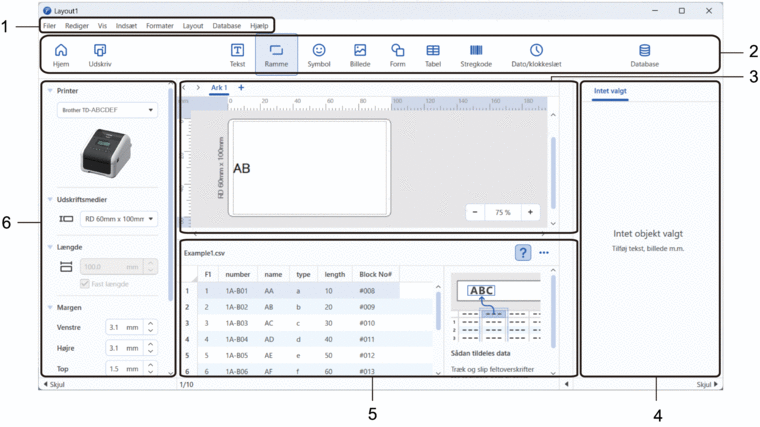Insert a Tabel

point(433,55)
